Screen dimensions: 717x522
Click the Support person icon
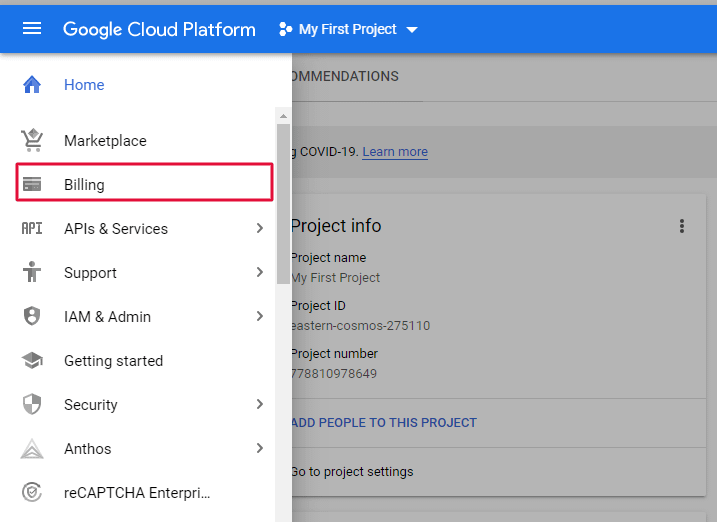tap(32, 273)
